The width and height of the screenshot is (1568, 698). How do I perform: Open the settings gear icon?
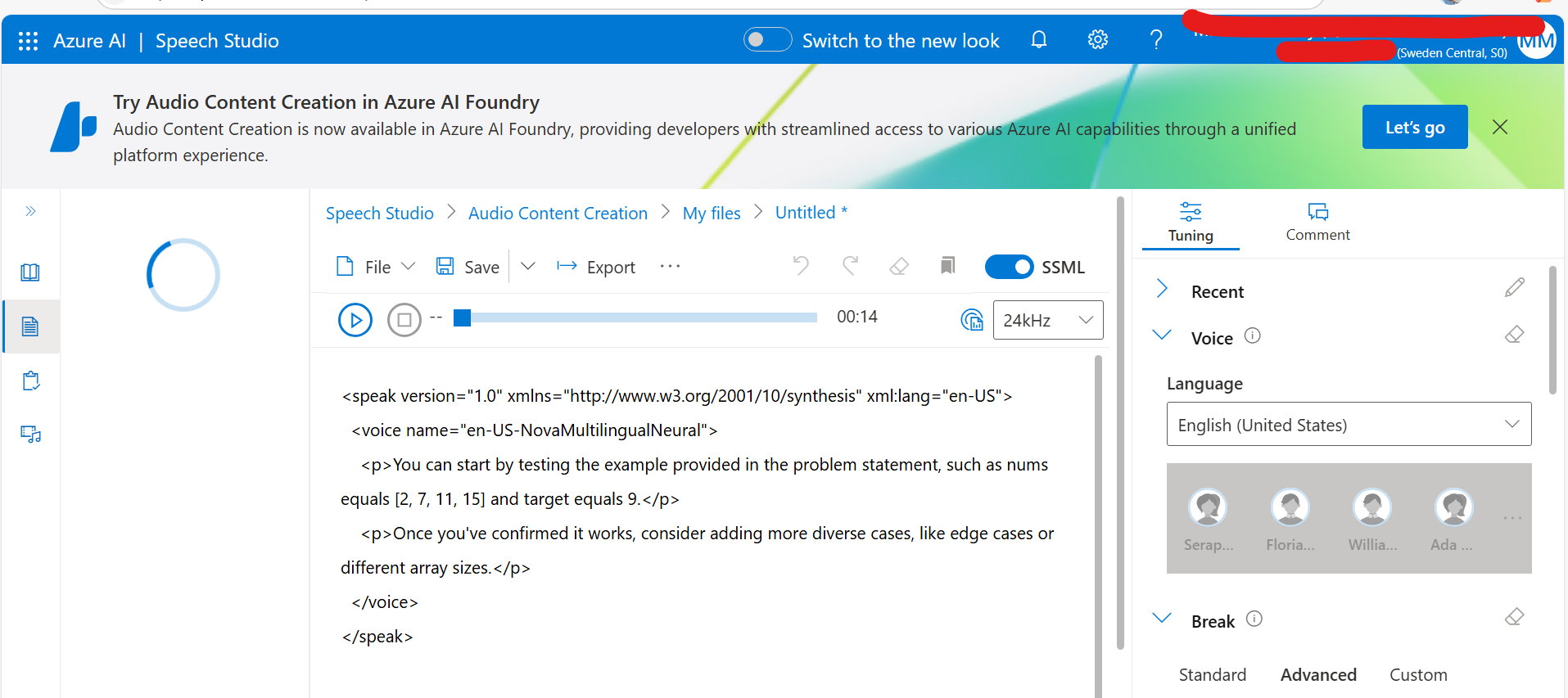click(1097, 39)
